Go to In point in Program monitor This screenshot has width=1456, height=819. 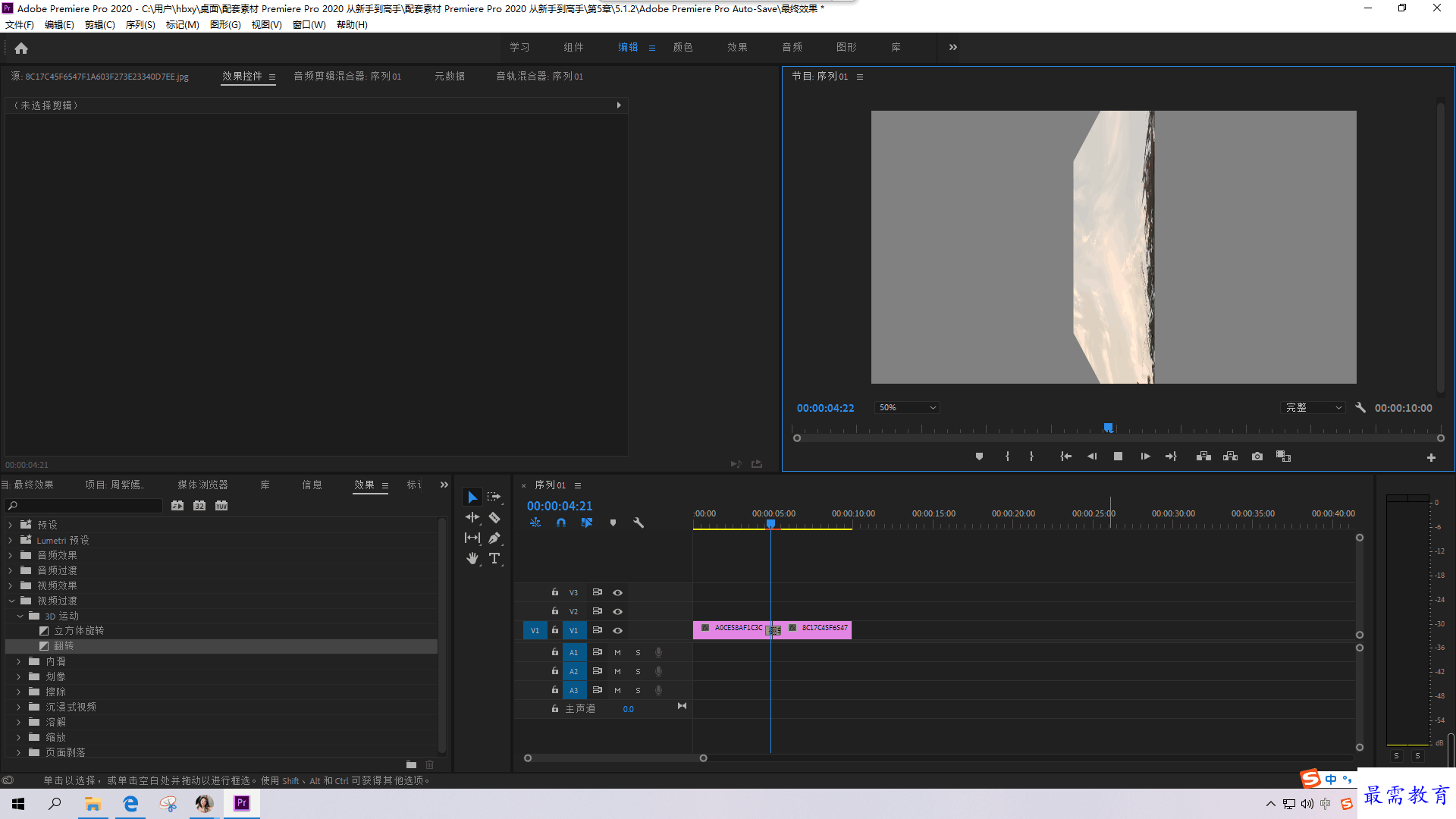(1065, 457)
